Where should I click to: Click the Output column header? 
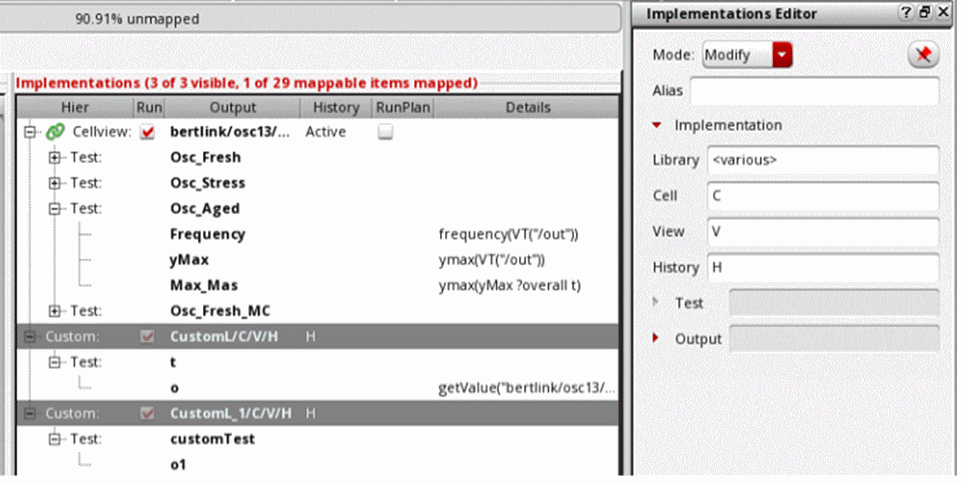(x=232, y=107)
